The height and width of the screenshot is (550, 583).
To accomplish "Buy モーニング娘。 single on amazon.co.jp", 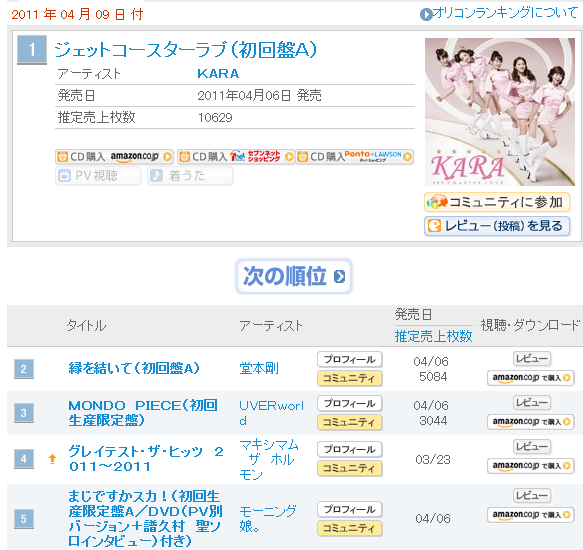I will 531,515.
